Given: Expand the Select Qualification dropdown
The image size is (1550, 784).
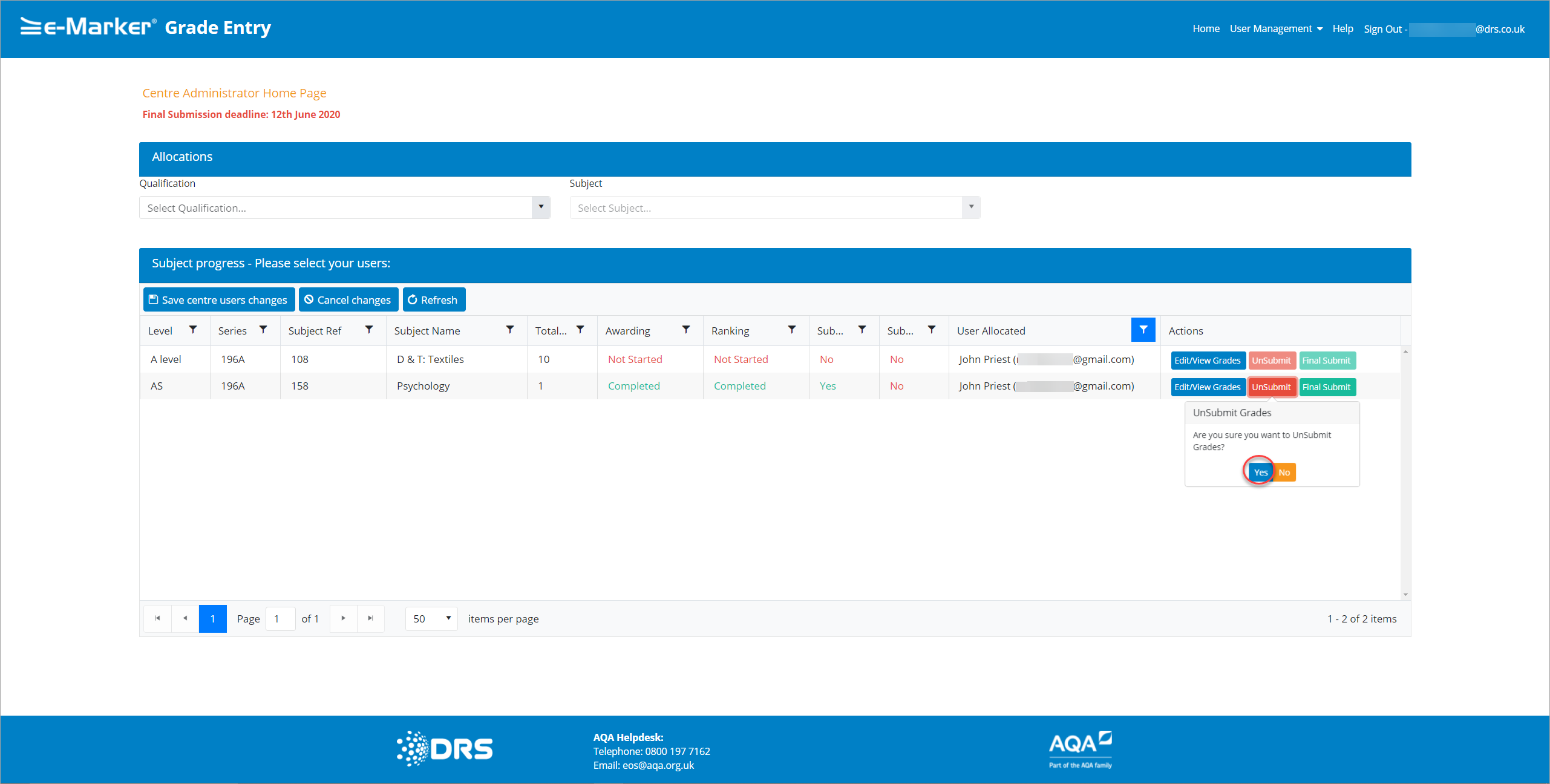Looking at the screenshot, I should point(541,207).
